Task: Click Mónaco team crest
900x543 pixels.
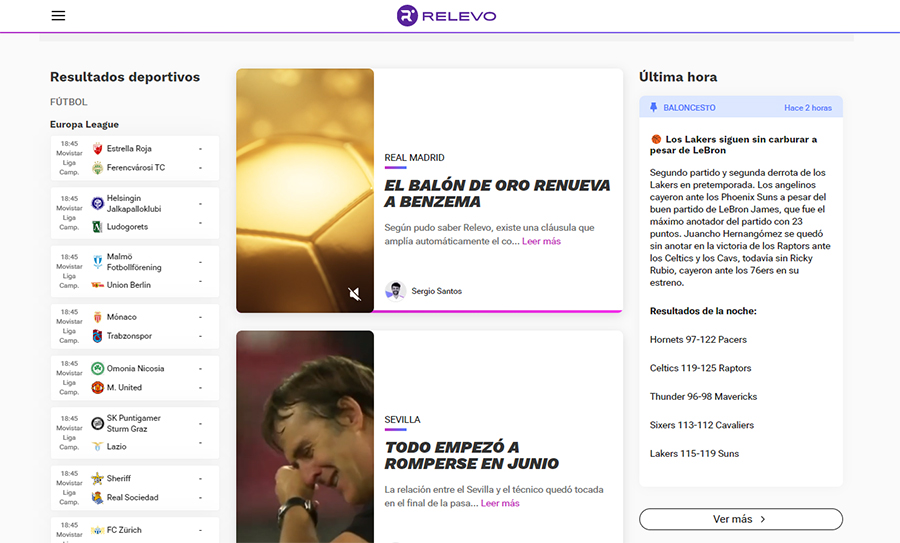Action: click(x=98, y=317)
